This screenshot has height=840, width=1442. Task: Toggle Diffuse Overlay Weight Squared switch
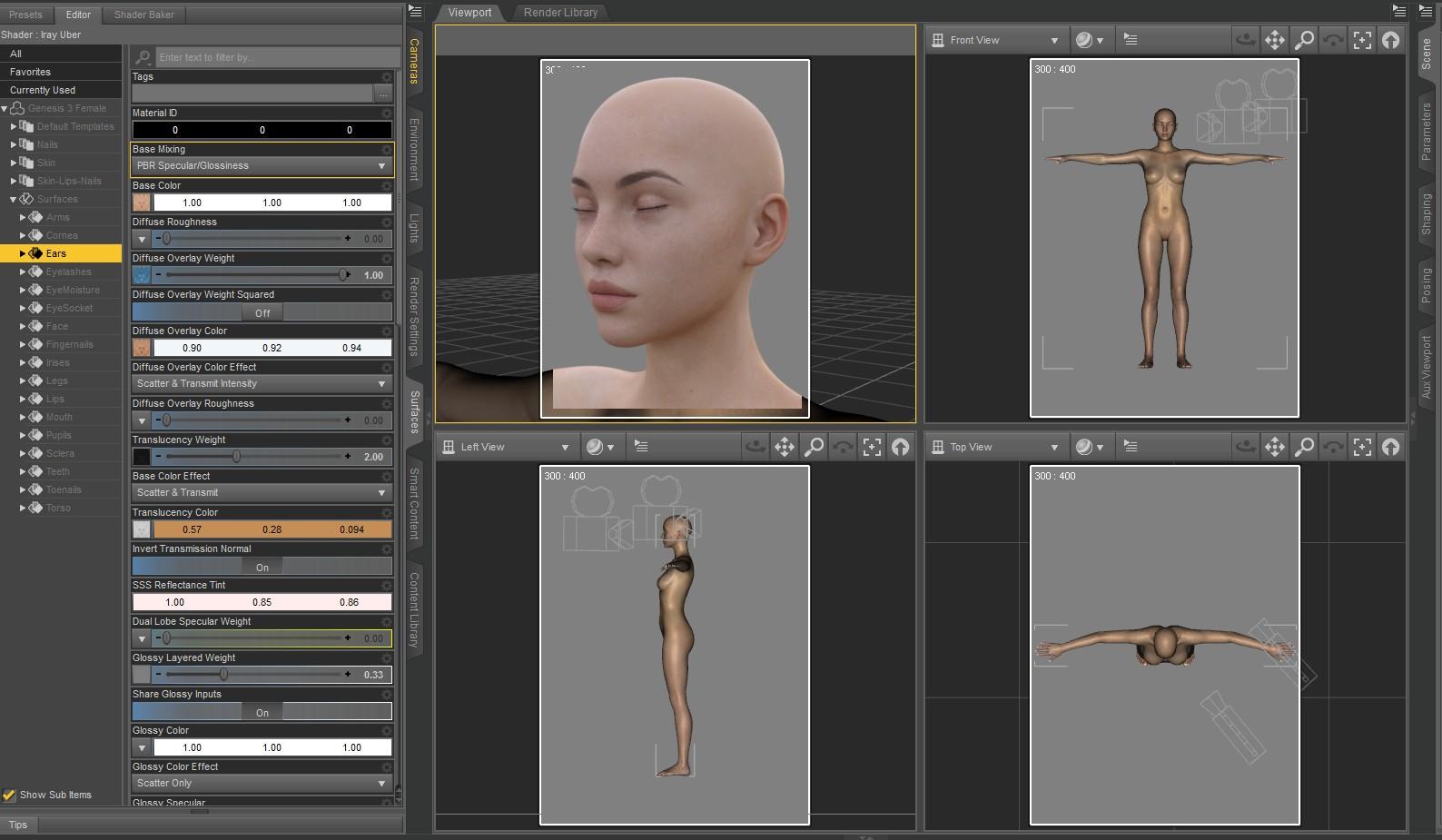(x=262, y=312)
